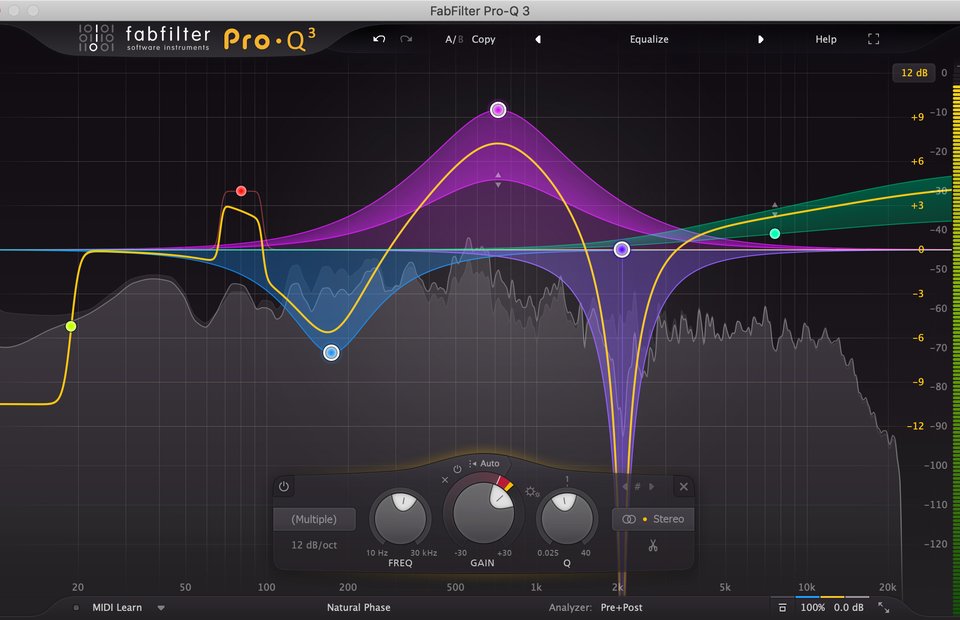Viewport: 960px width, 620px height.
Task: Select the blue cut band node
Action: coord(331,353)
